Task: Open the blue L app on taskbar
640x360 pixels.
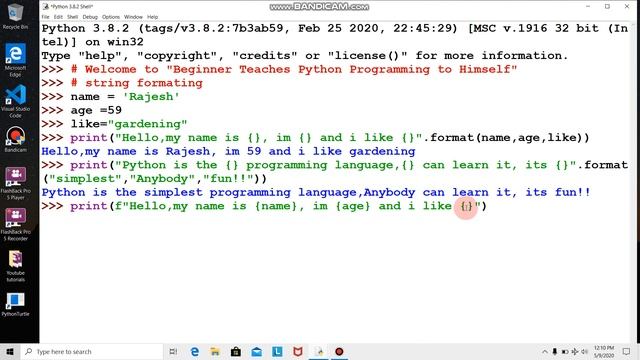Action: [277, 351]
